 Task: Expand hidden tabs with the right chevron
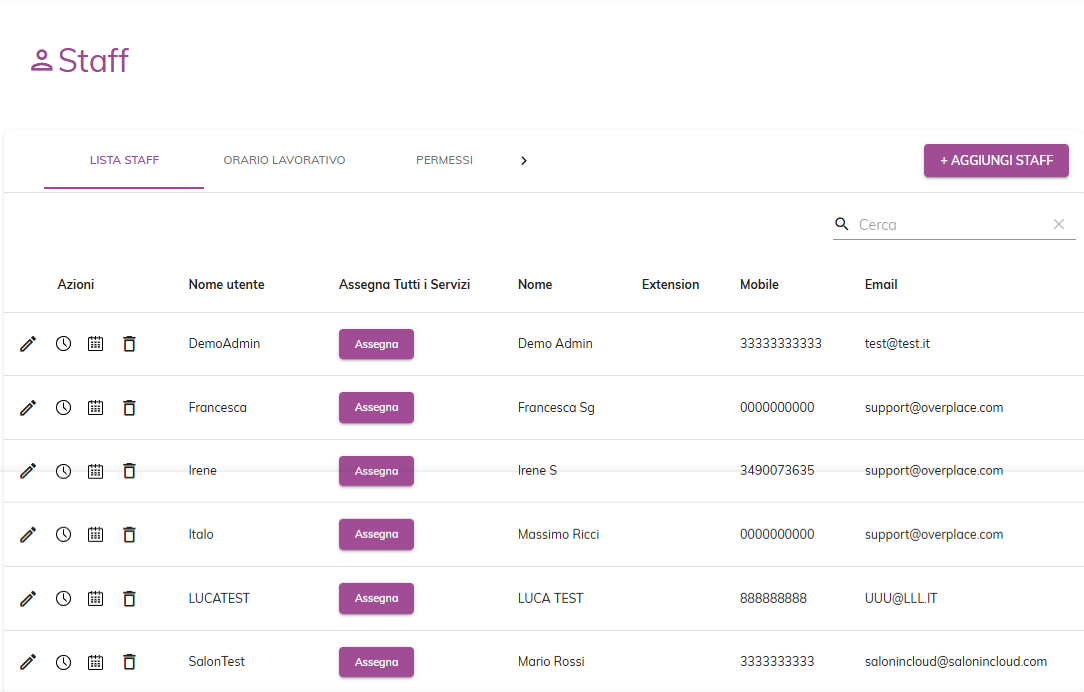(524, 160)
